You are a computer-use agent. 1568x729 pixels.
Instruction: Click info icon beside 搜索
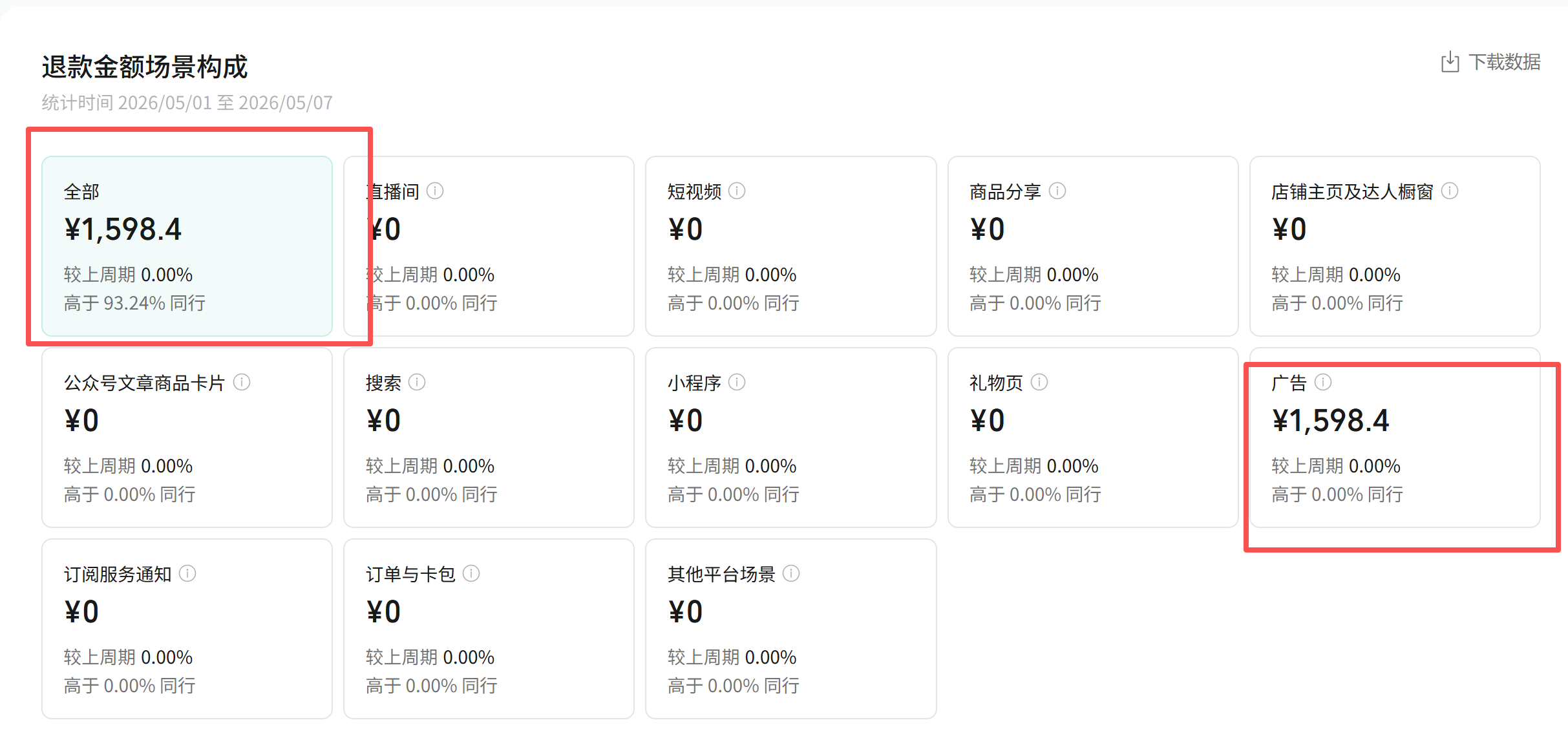(x=417, y=383)
